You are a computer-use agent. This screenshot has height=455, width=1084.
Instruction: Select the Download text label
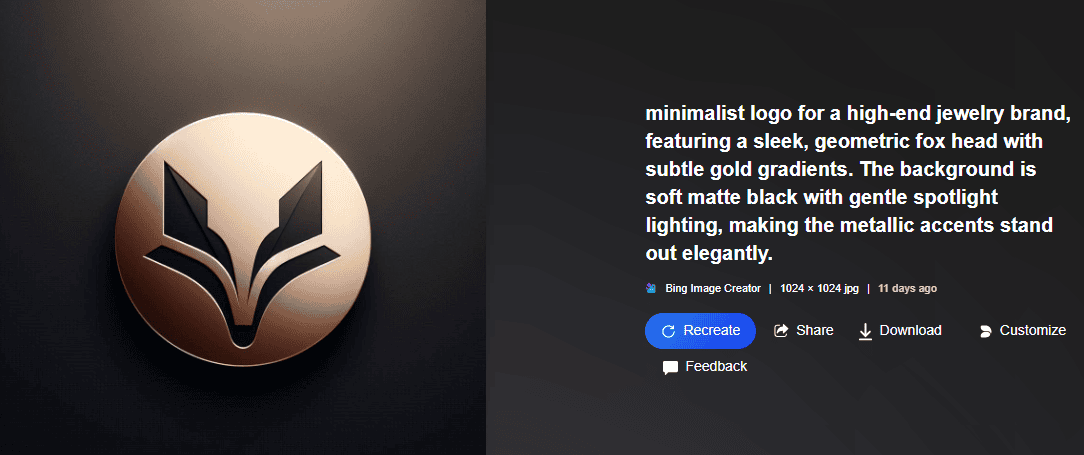click(910, 331)
